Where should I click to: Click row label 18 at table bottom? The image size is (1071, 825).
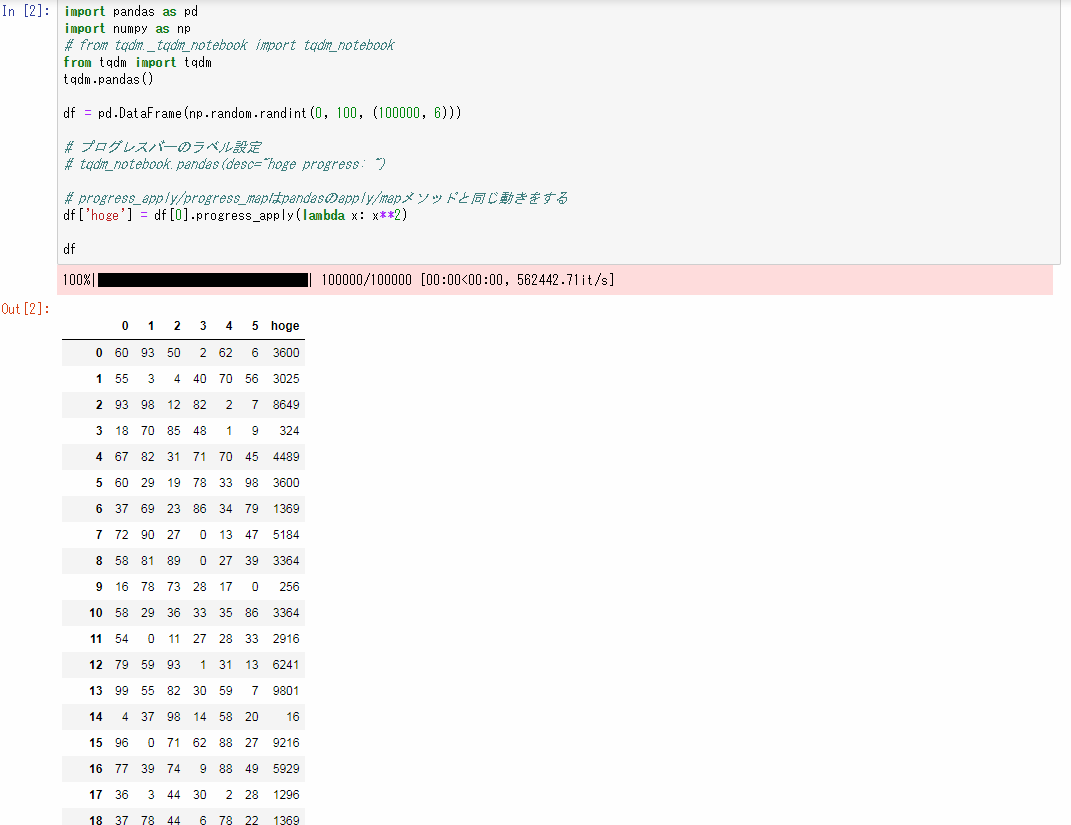[95, 820]
